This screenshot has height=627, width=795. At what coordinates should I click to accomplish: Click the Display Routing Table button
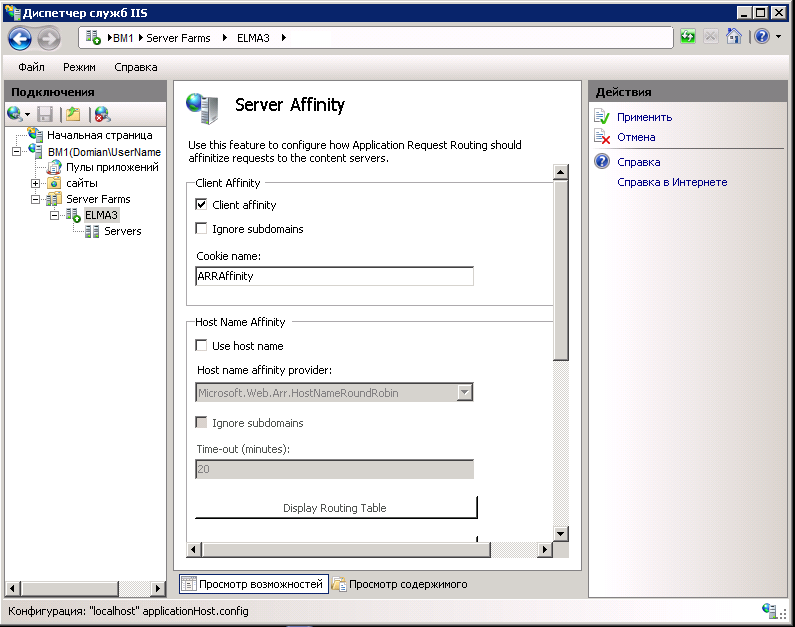pyautogui.click(x=335, y=508)
